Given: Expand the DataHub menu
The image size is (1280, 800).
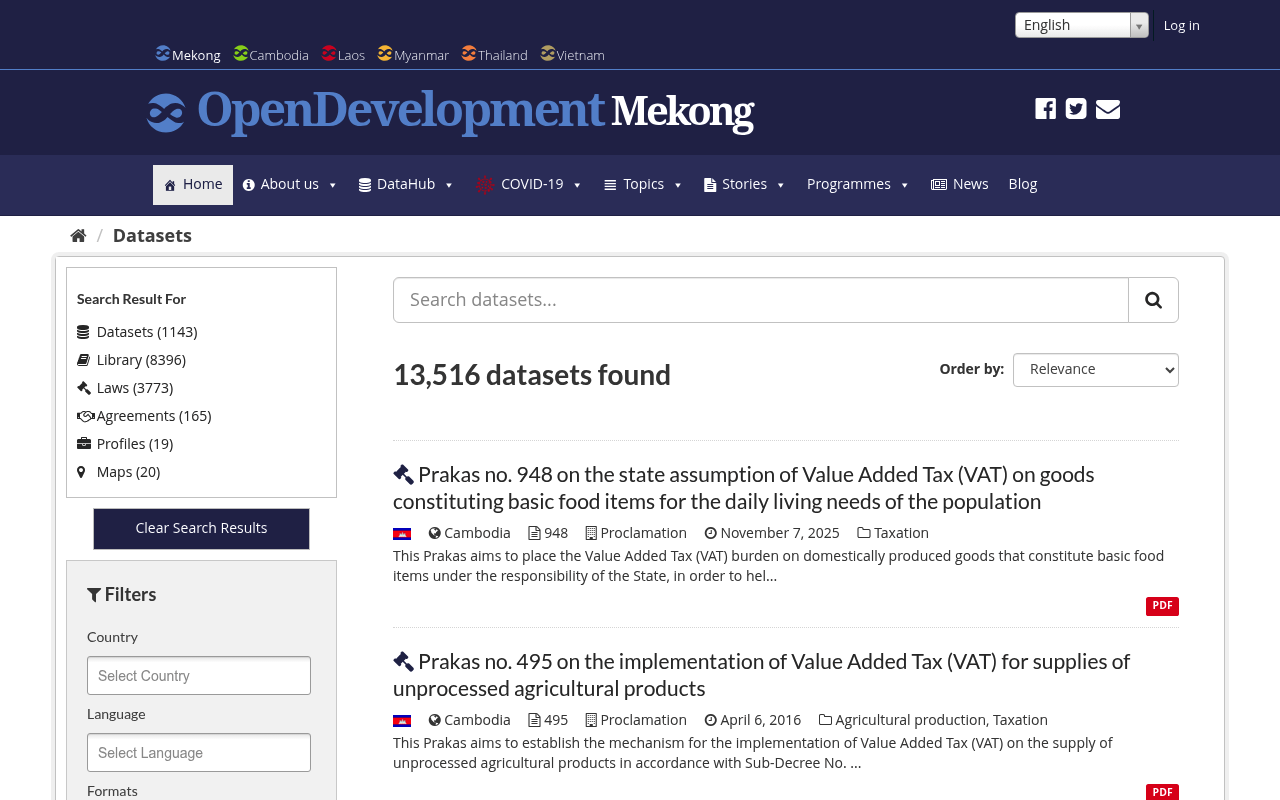Looking at the screenshot, I should click(407, 185).
